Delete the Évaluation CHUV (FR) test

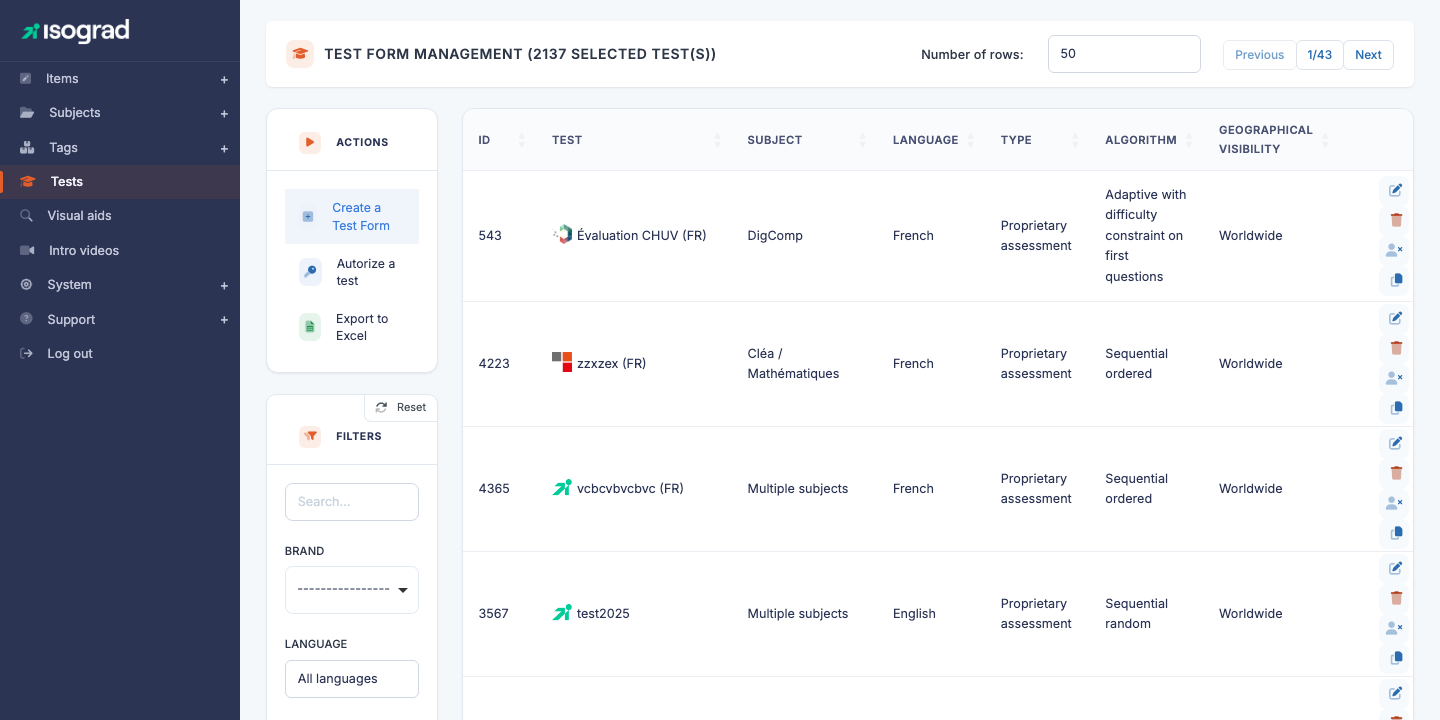[x=1396, y=220]
